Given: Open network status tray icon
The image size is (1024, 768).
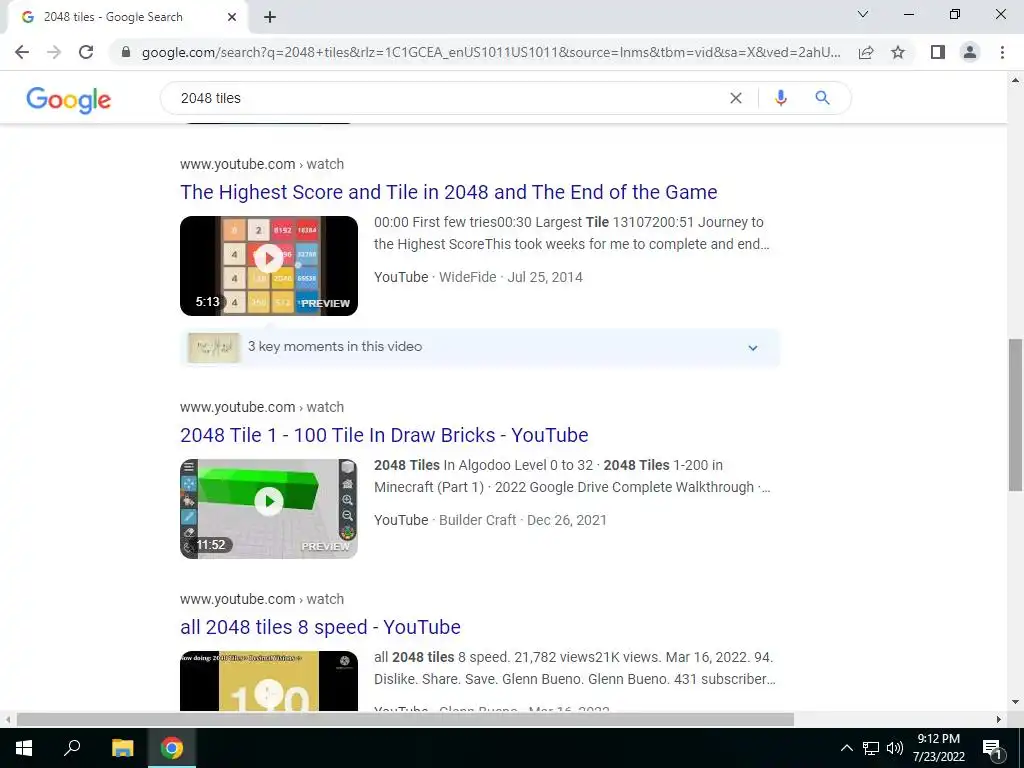Looking at the screenshot, I should [x=871, y=748].
